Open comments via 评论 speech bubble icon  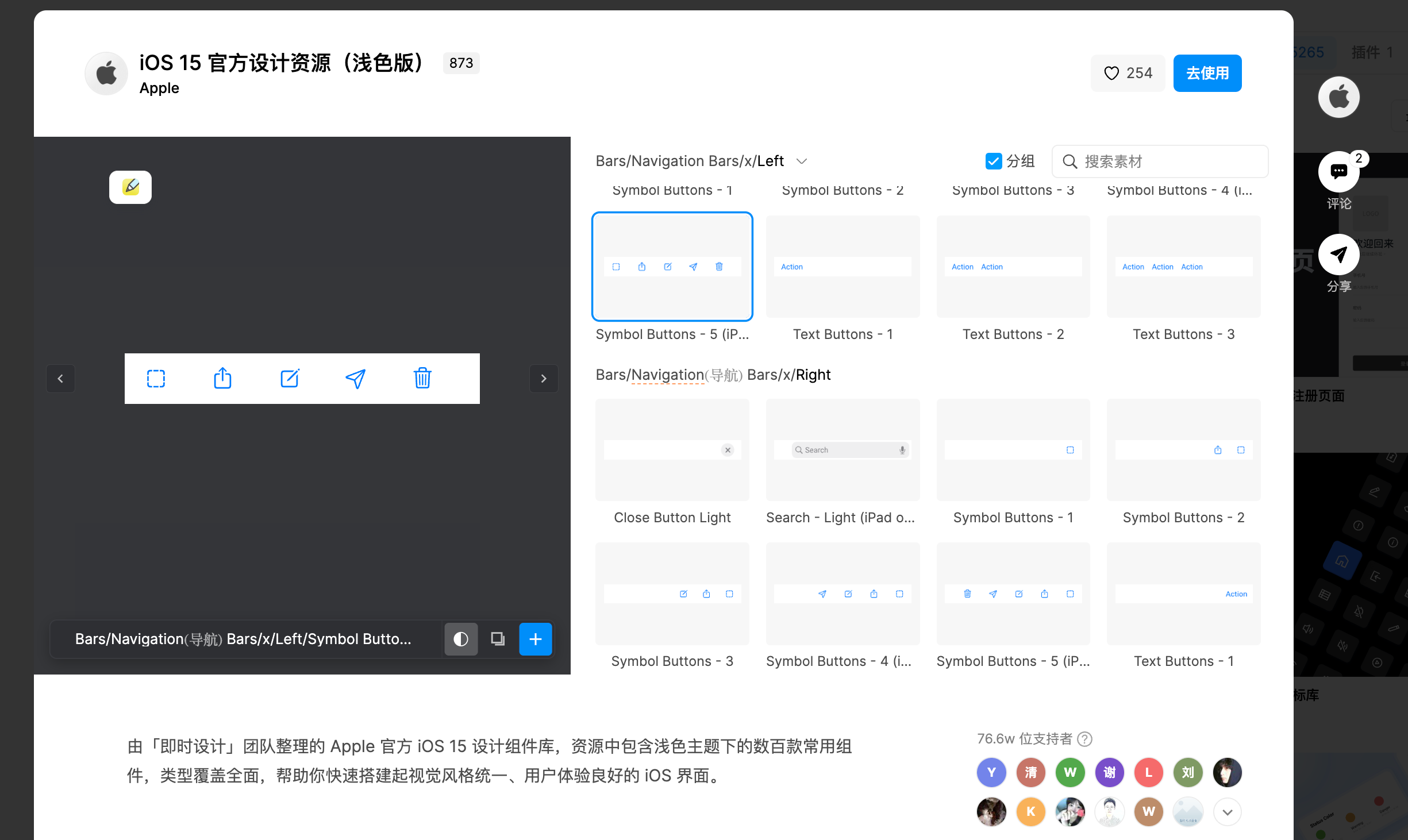coord(1338,171)
